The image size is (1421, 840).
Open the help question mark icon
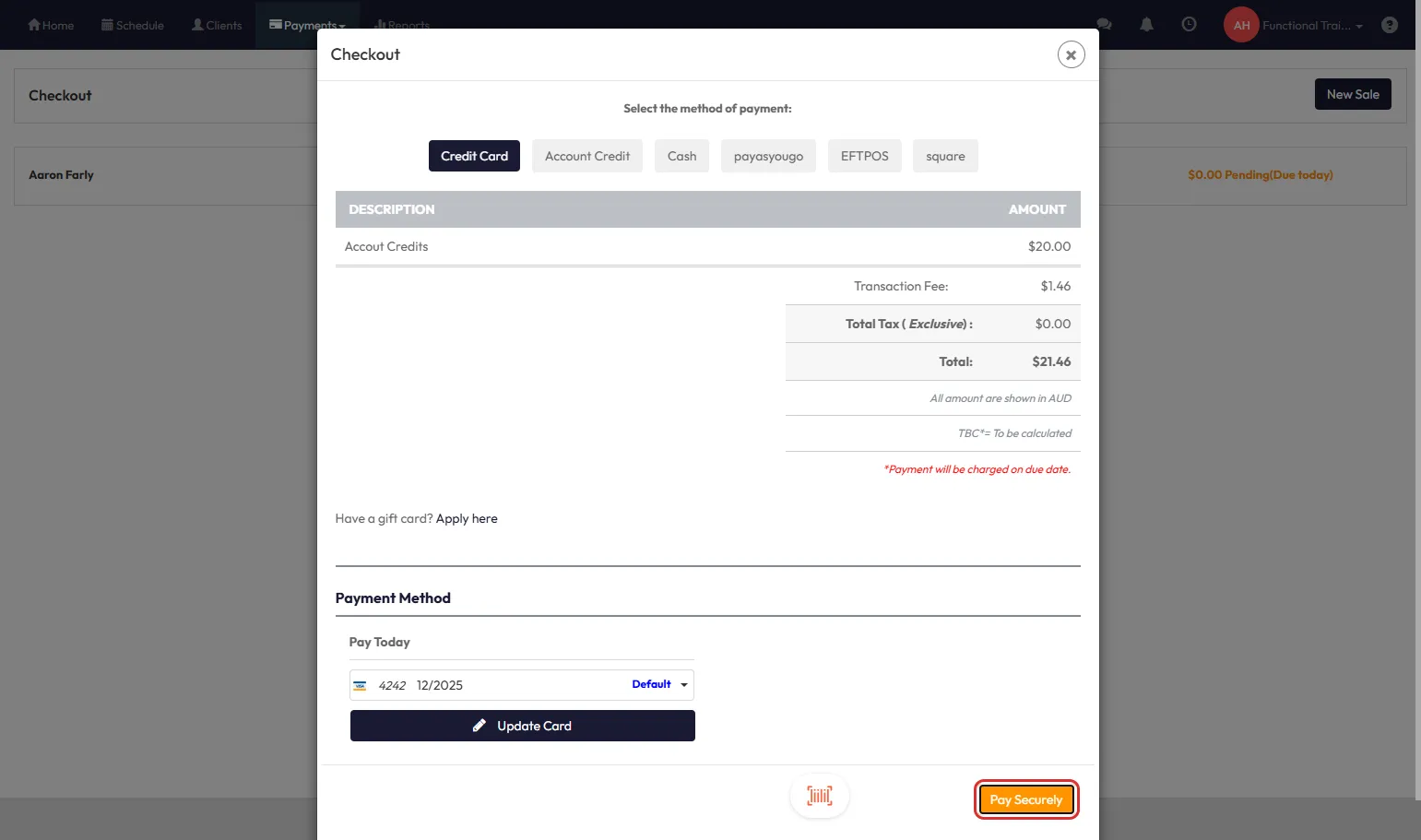[x=1390, y=25]
